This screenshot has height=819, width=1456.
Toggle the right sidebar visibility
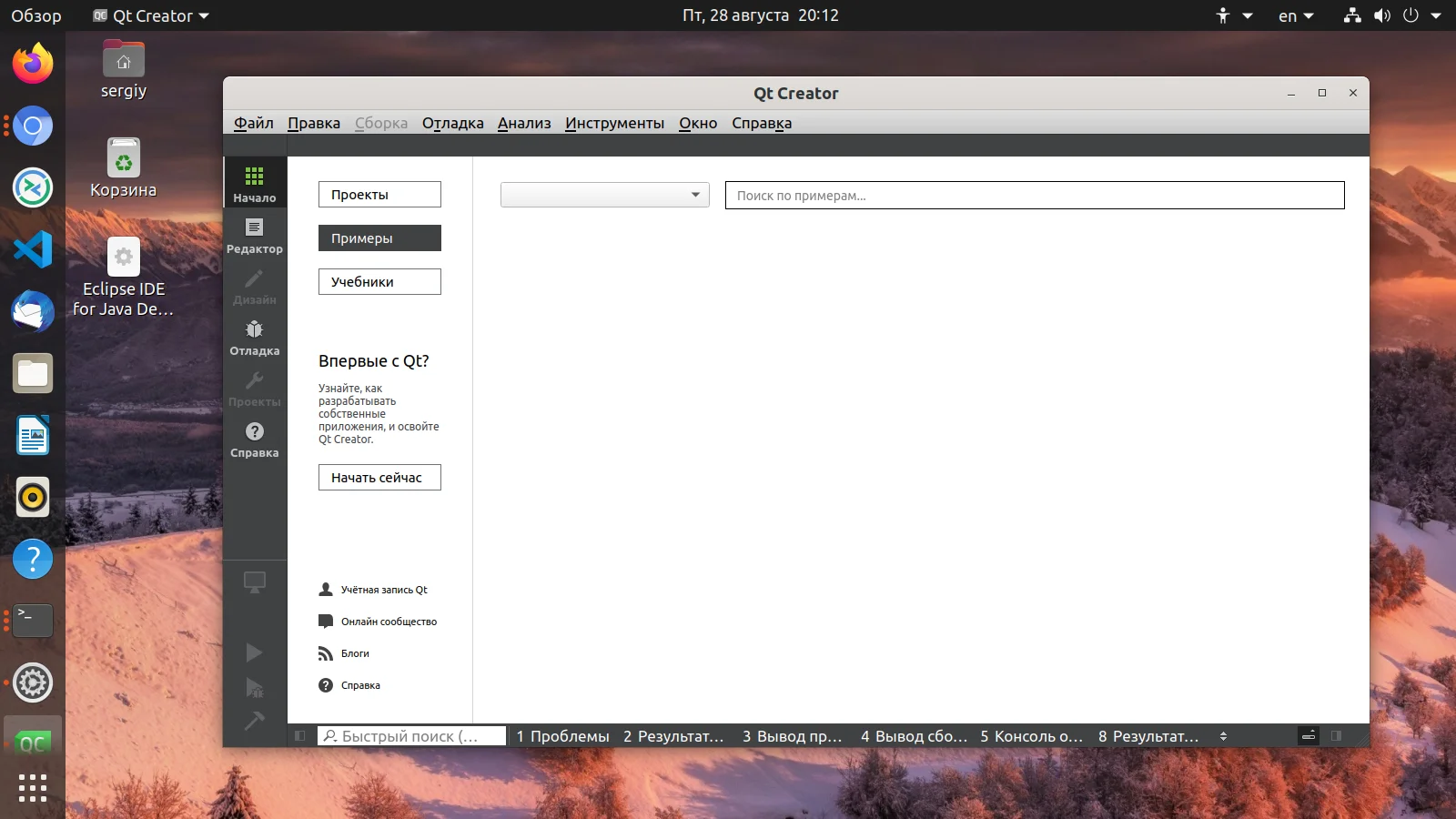(x=1336, y=736)
